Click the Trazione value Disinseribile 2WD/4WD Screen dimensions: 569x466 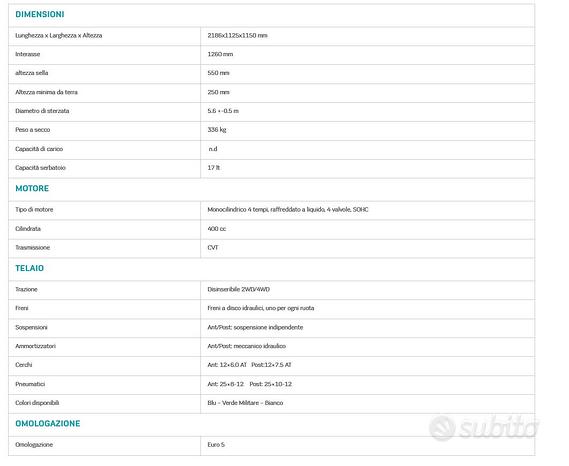click(239, 290)
